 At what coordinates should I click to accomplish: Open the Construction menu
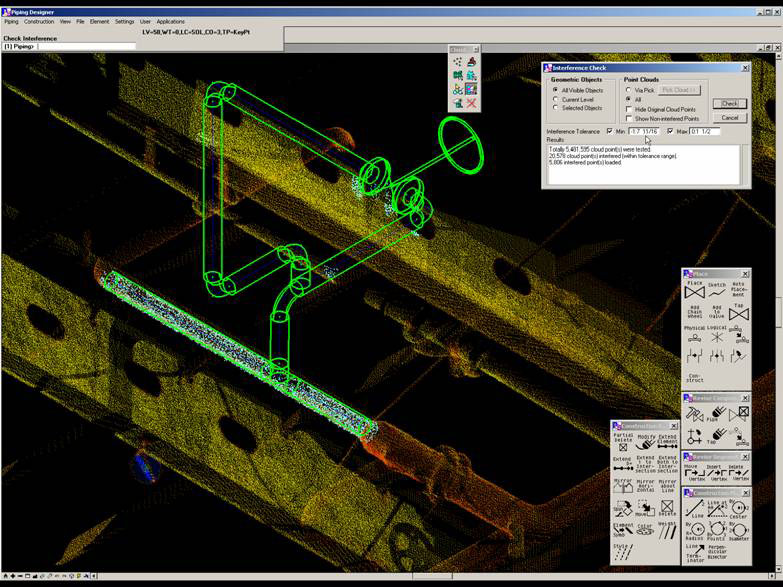(39, 21)
